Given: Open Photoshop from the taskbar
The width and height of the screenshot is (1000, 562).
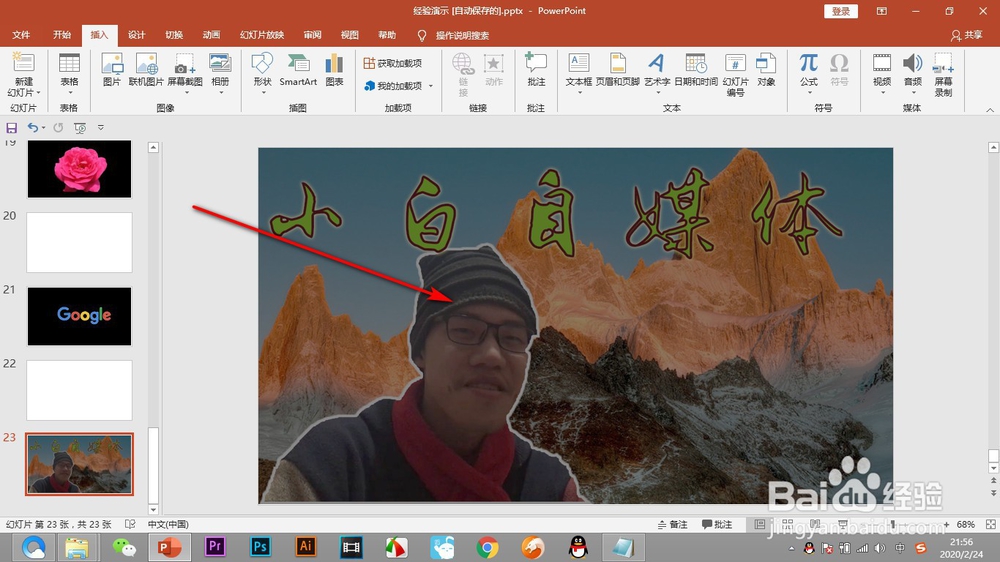Looking at the screenshot, I should point(260,547).
